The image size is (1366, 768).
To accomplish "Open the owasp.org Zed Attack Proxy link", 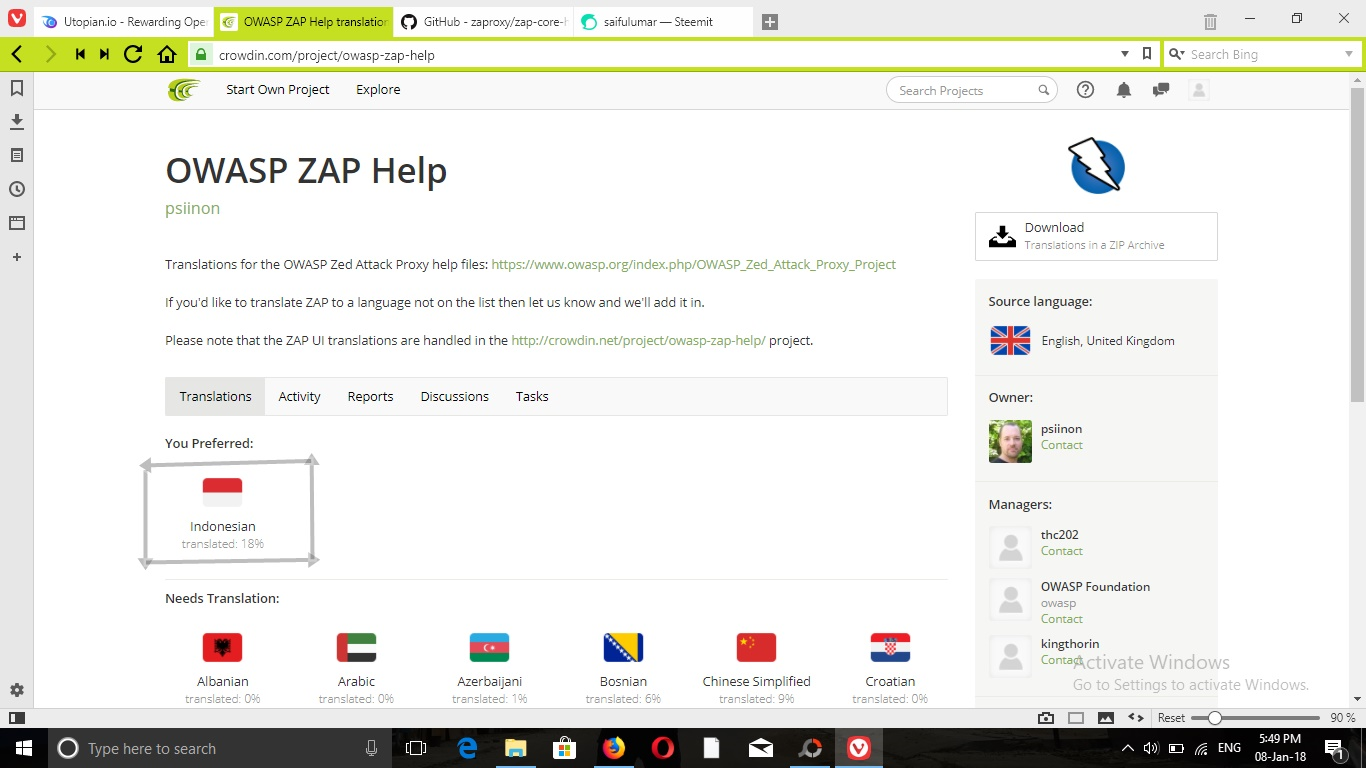I will click(x=694, y=265).
